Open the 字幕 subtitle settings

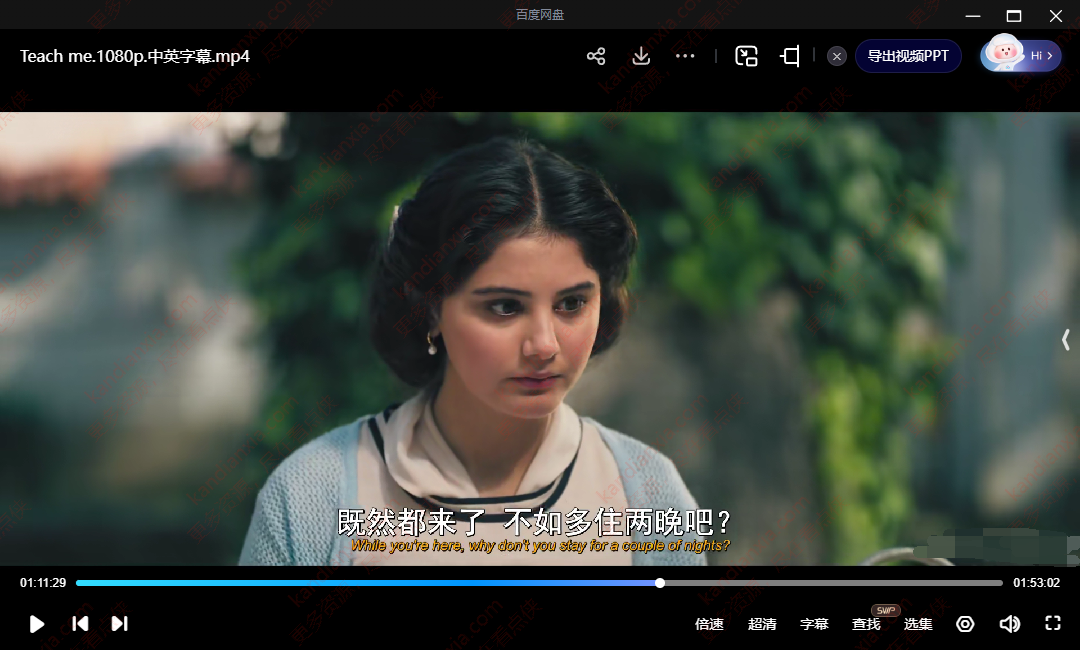point(814,625)
